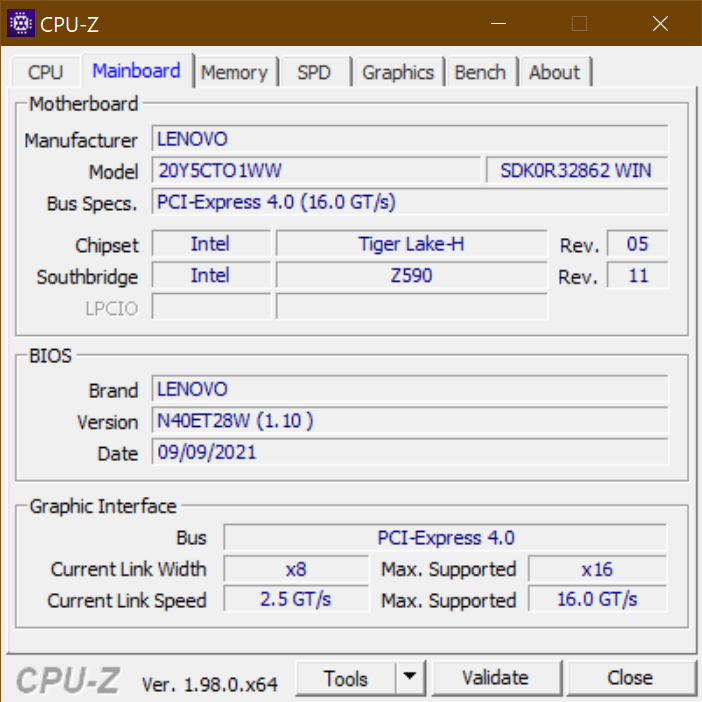702x702 pixels.
Task: Expand the Tools dropdown arrow
Action: 410,677
